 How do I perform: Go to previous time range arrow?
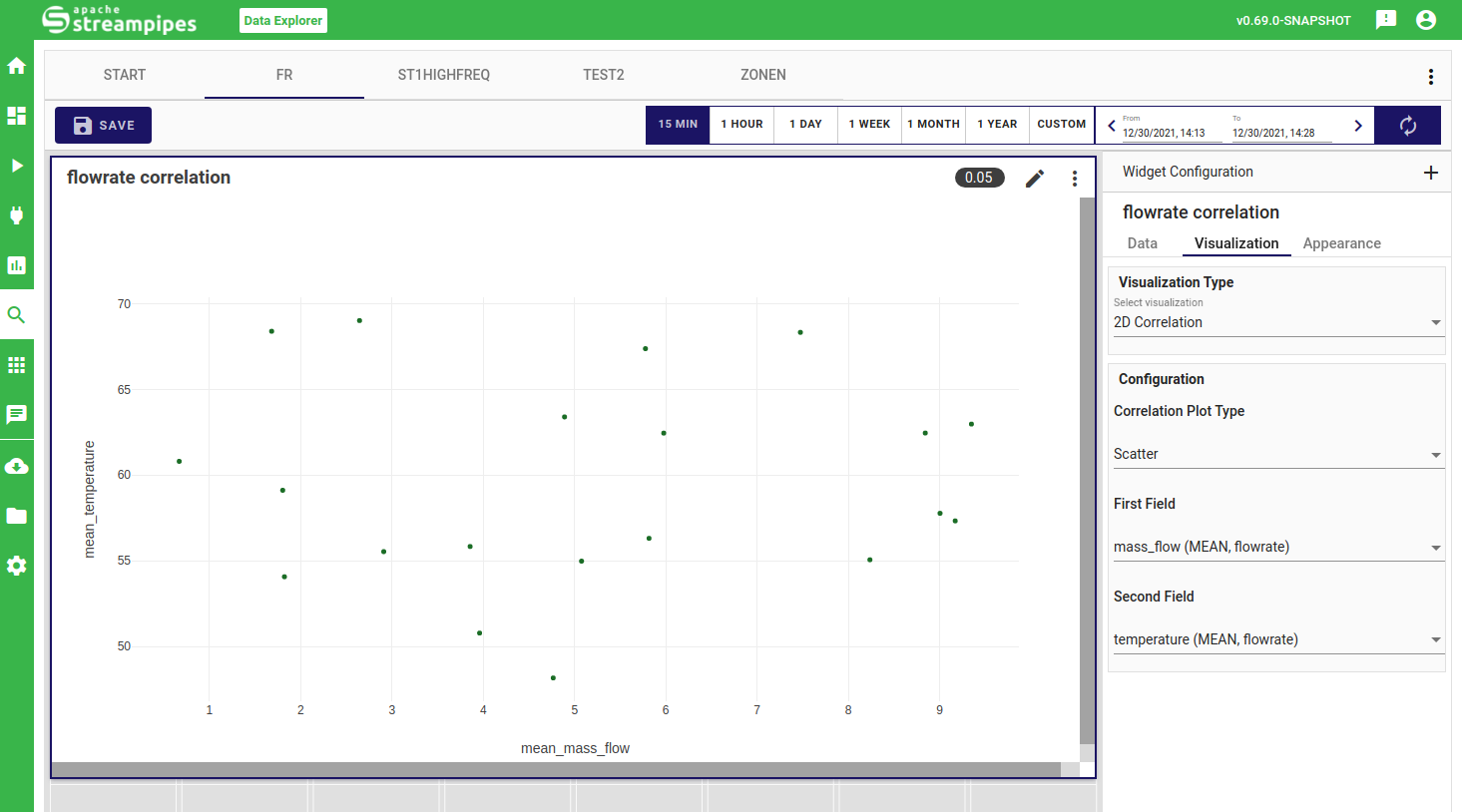1112,126
